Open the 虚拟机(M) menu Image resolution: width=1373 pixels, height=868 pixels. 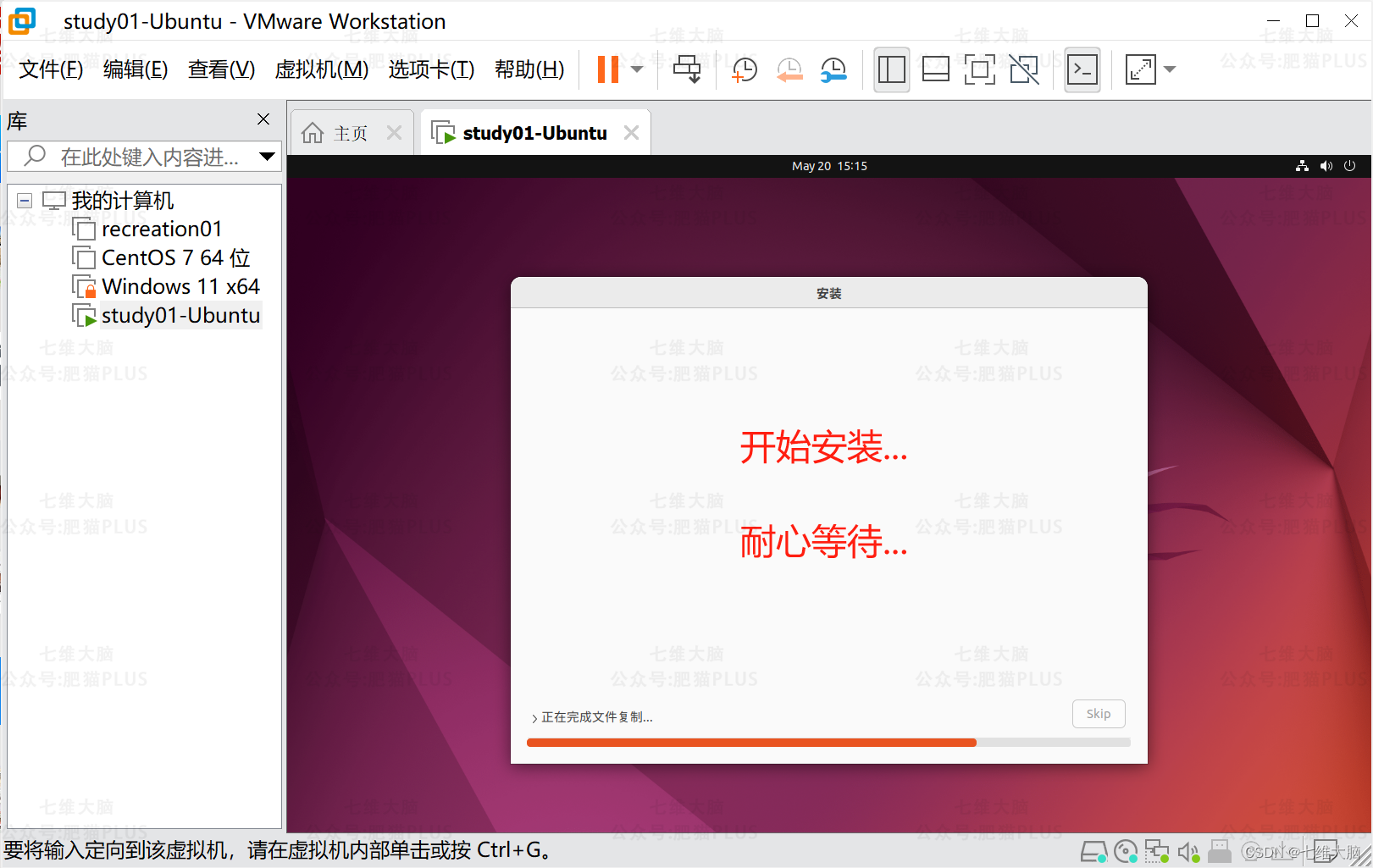[322, 69]
